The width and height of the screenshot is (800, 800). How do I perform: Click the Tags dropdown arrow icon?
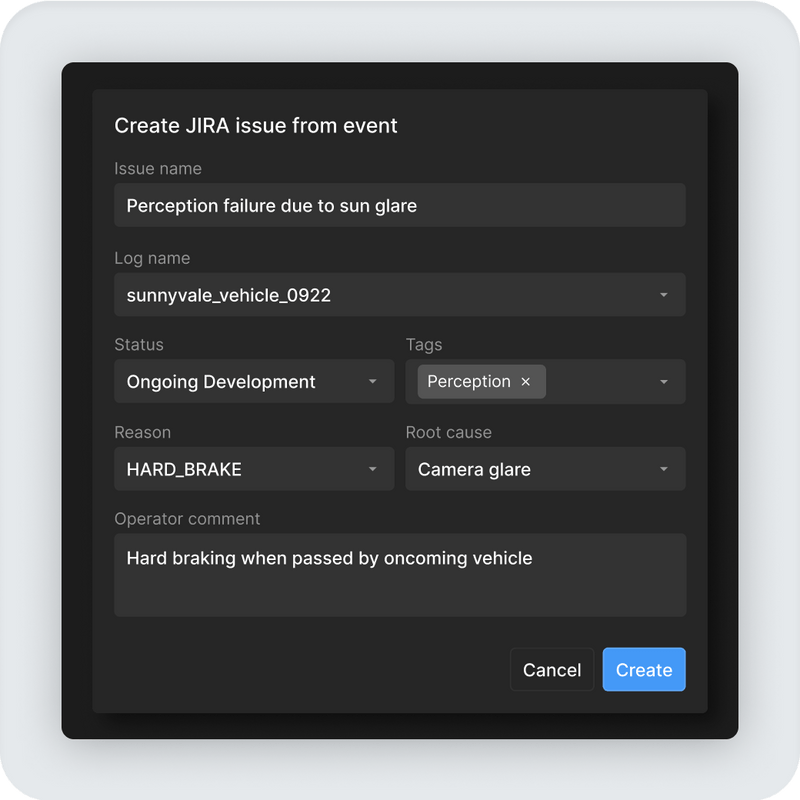tap(663, 381)
